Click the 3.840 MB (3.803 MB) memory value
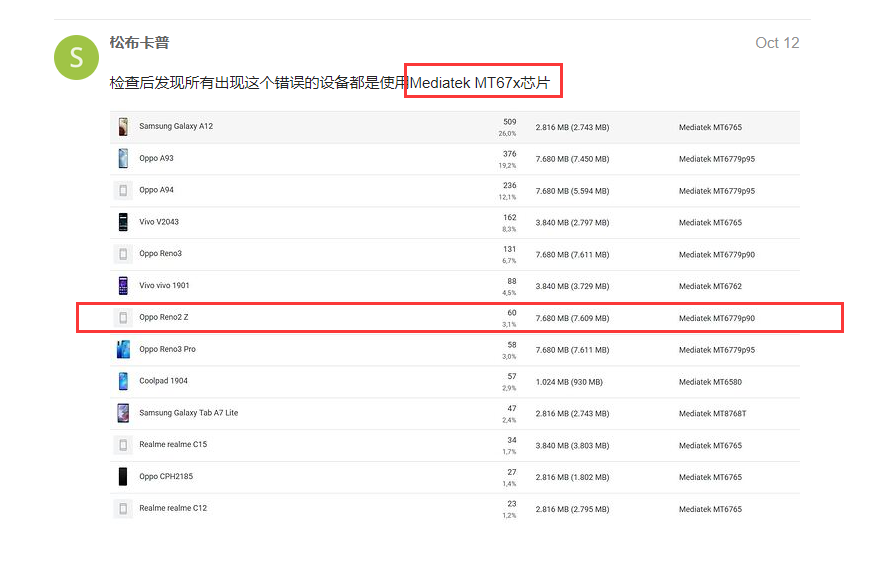887x562 pixels. (572, 445)
